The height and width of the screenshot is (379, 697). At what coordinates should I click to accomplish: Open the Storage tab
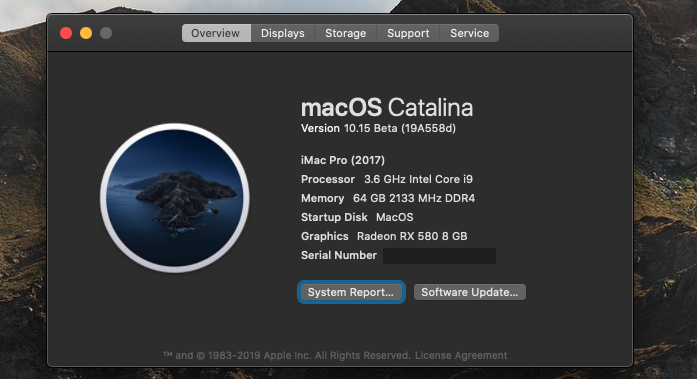[x=345, y=33]
